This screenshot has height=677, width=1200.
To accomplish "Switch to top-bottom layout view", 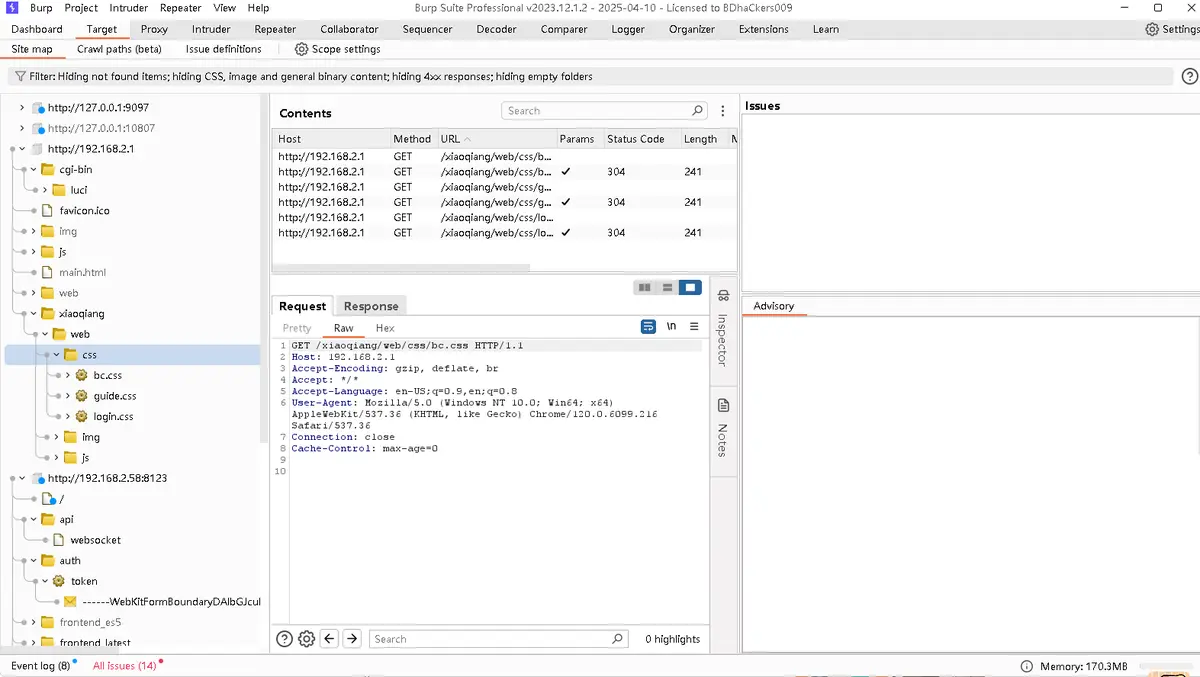I will click(667, 288).
